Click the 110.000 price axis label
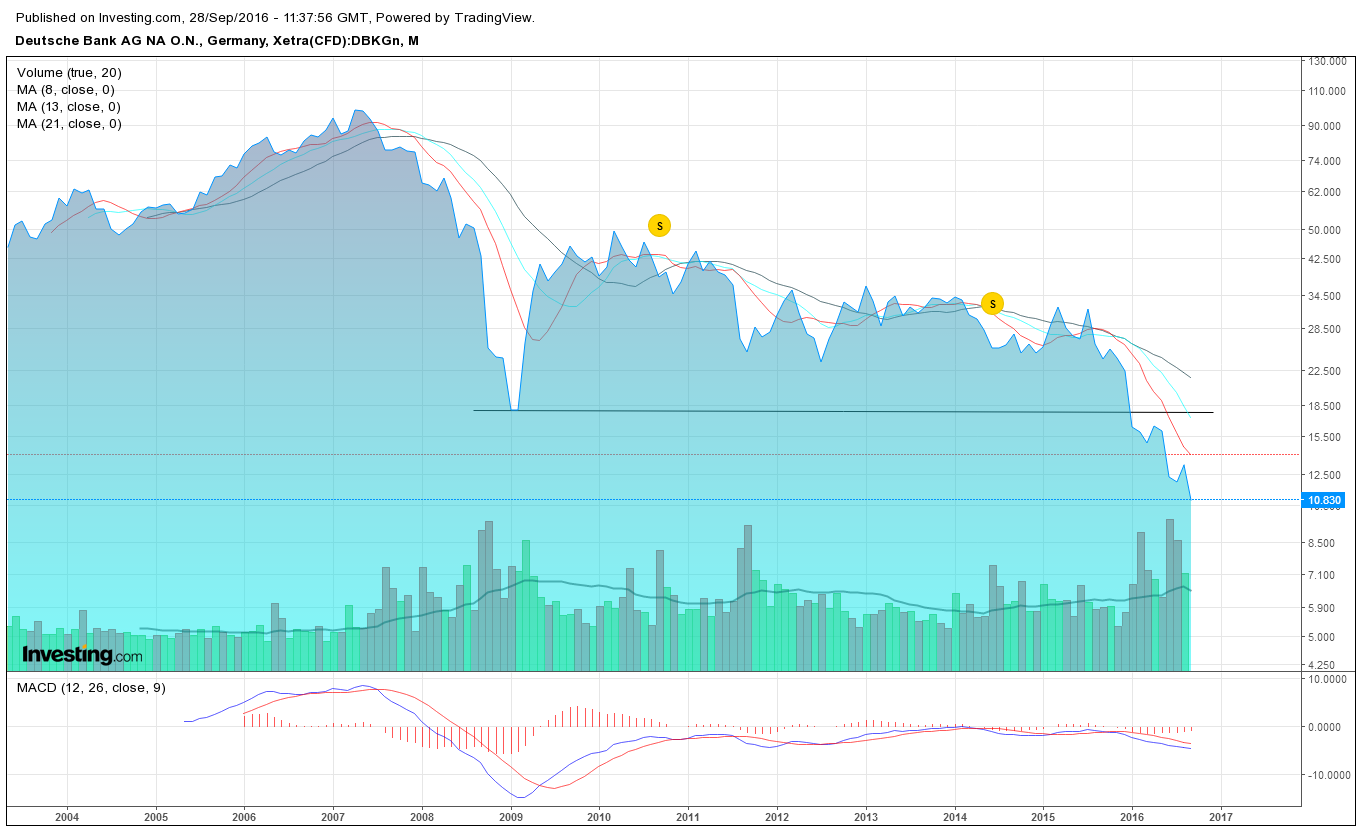 point(1327,92)
